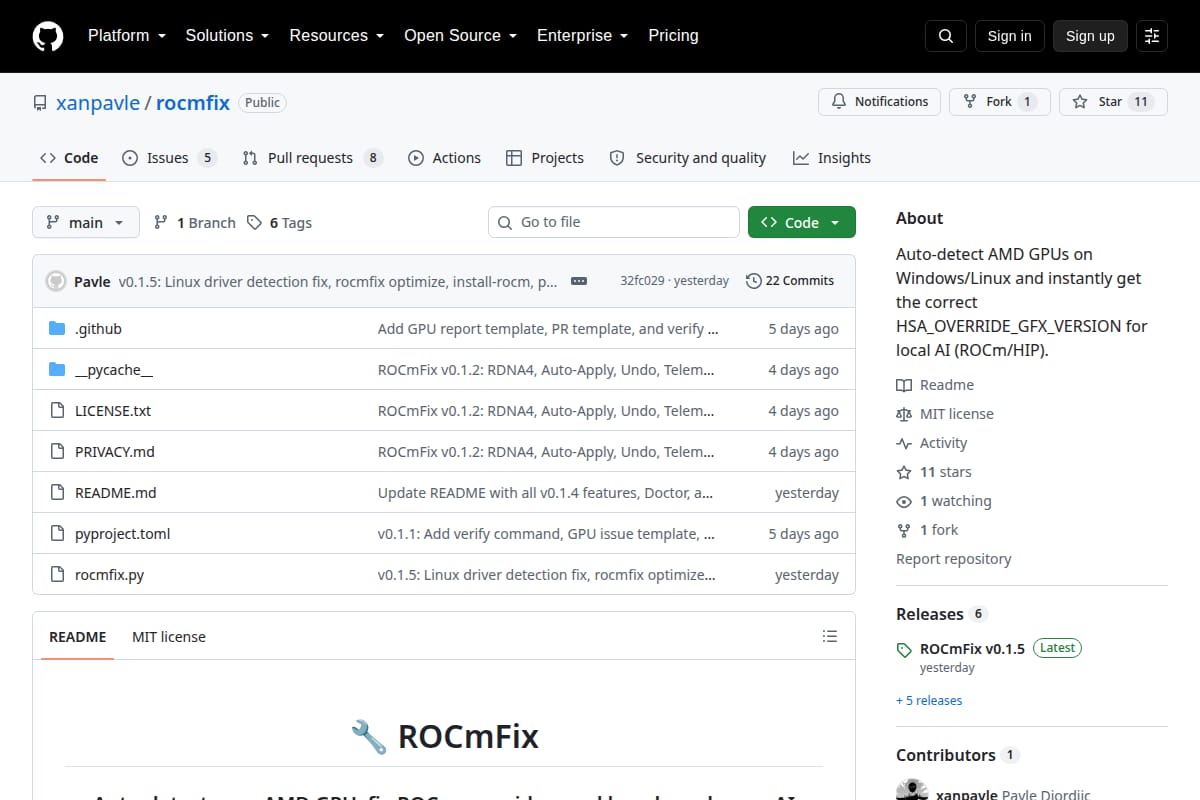The width and height of the screenshot is (1200, 800).
Task: Open the search magnifier button
Action: point(946,36)
